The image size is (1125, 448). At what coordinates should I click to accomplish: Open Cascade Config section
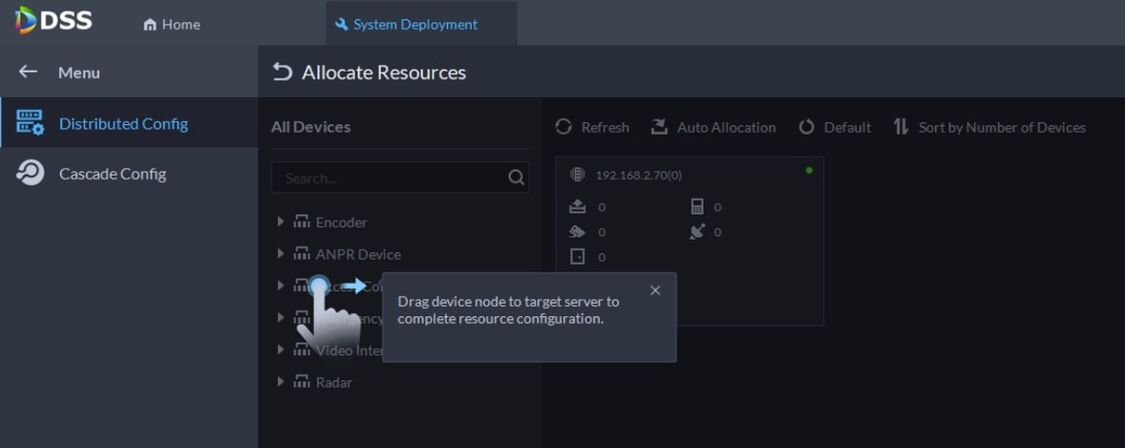[112, 174]
